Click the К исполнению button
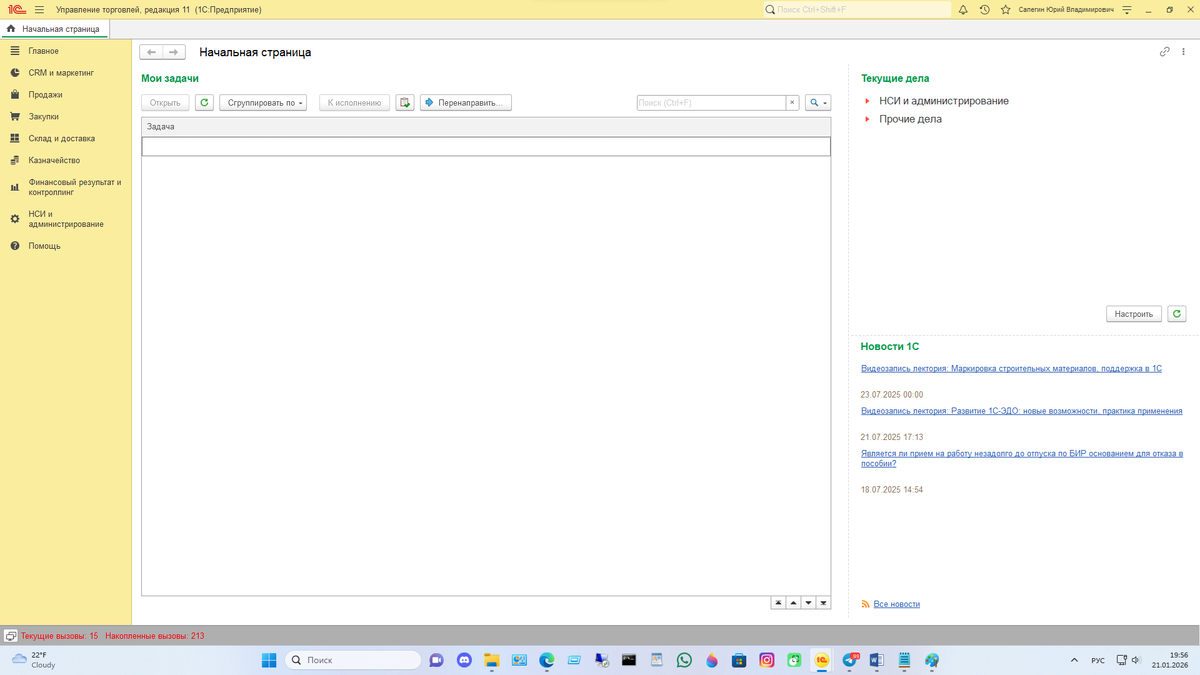The image size is (1200, 675). pyautogui.click(x=354, y=103)
